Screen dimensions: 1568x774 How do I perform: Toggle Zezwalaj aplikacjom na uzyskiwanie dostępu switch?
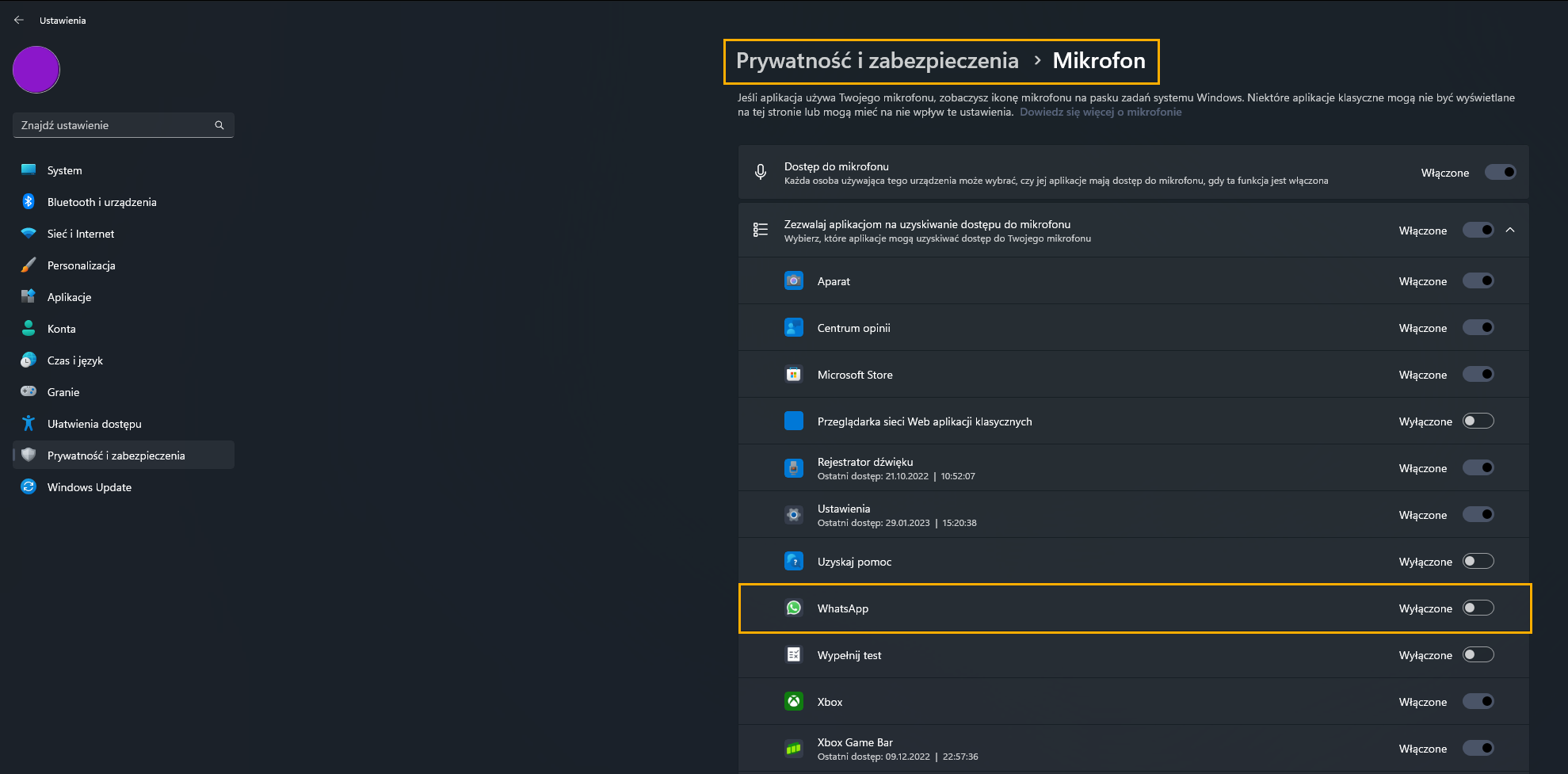1478,230
